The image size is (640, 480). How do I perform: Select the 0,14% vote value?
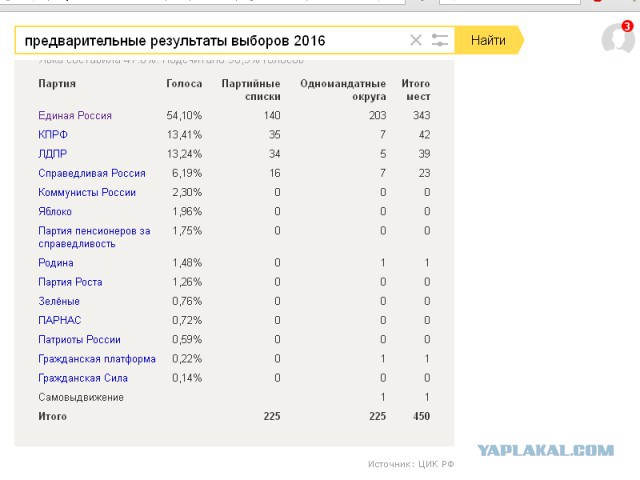point(187,378)
